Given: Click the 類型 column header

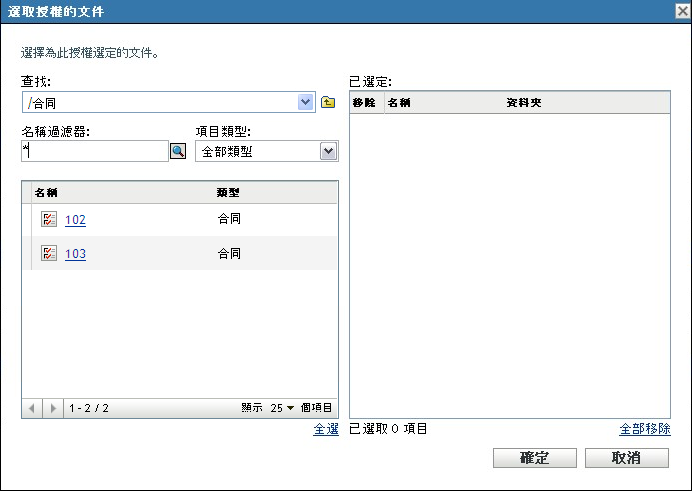Looking at the screenshot, I should coord(228,193).
